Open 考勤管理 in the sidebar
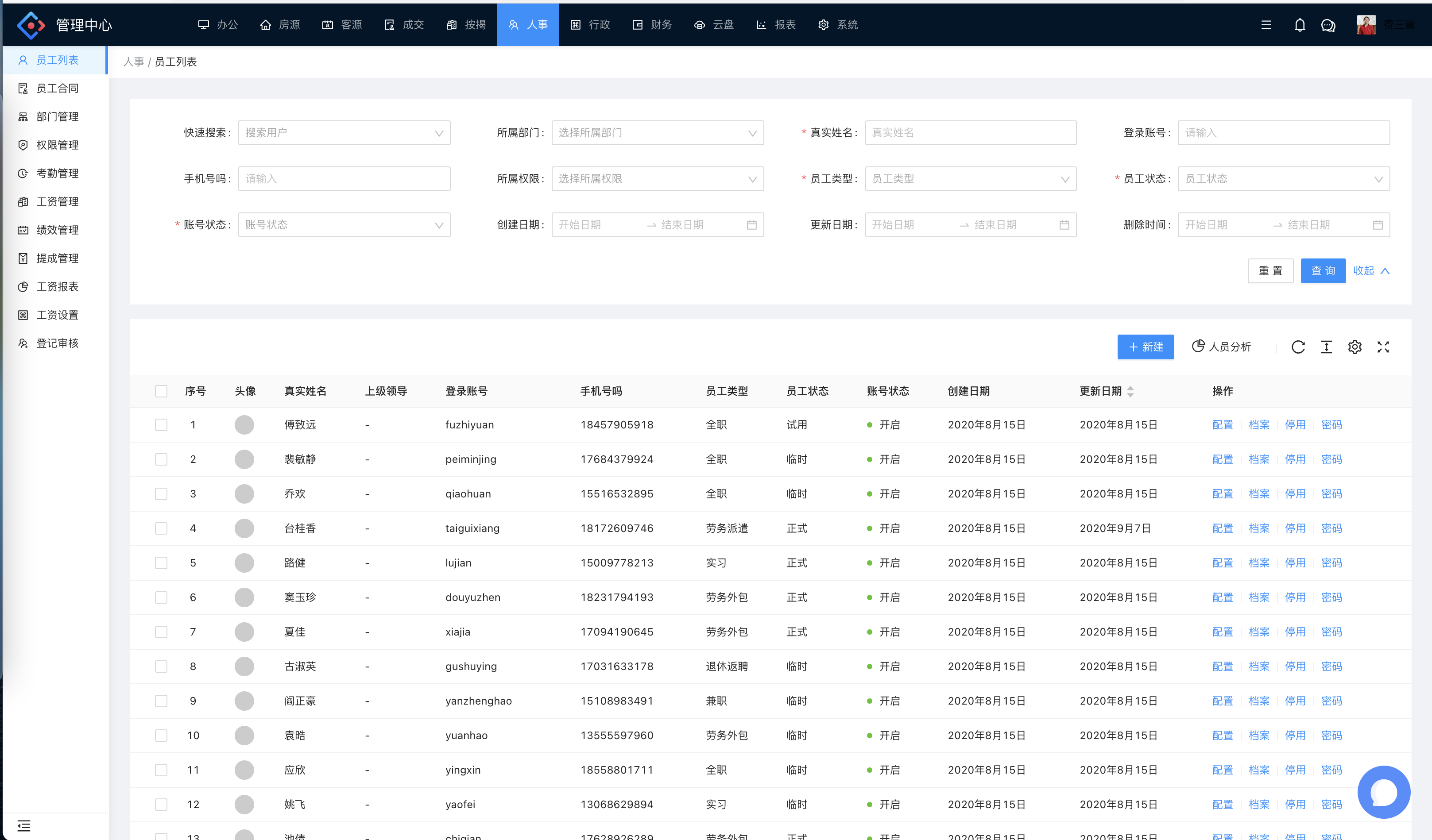Image resolution: width=1432 pixels, height=840 pixels. [x=54, y=173]
